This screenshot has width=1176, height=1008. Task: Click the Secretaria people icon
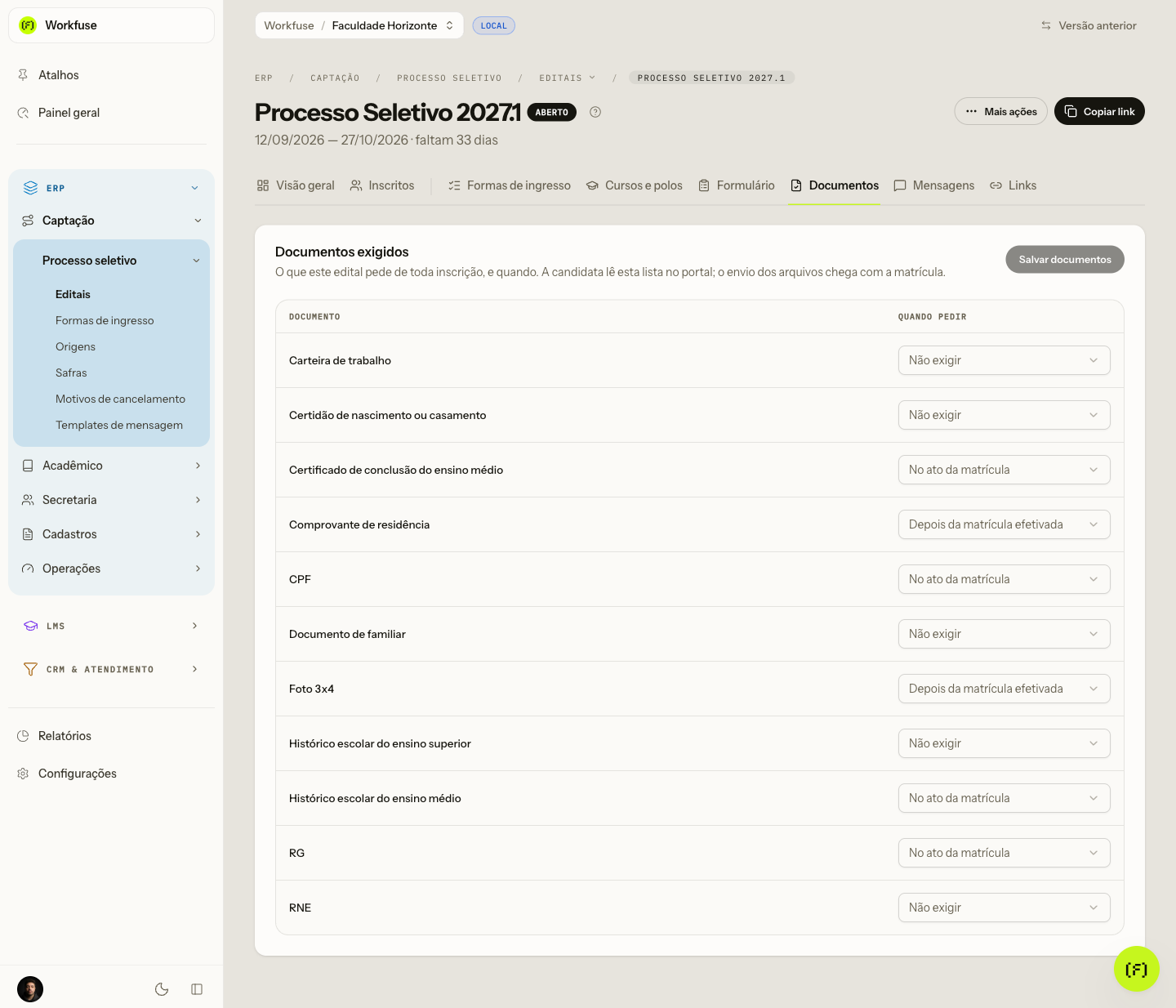point(28,500)
